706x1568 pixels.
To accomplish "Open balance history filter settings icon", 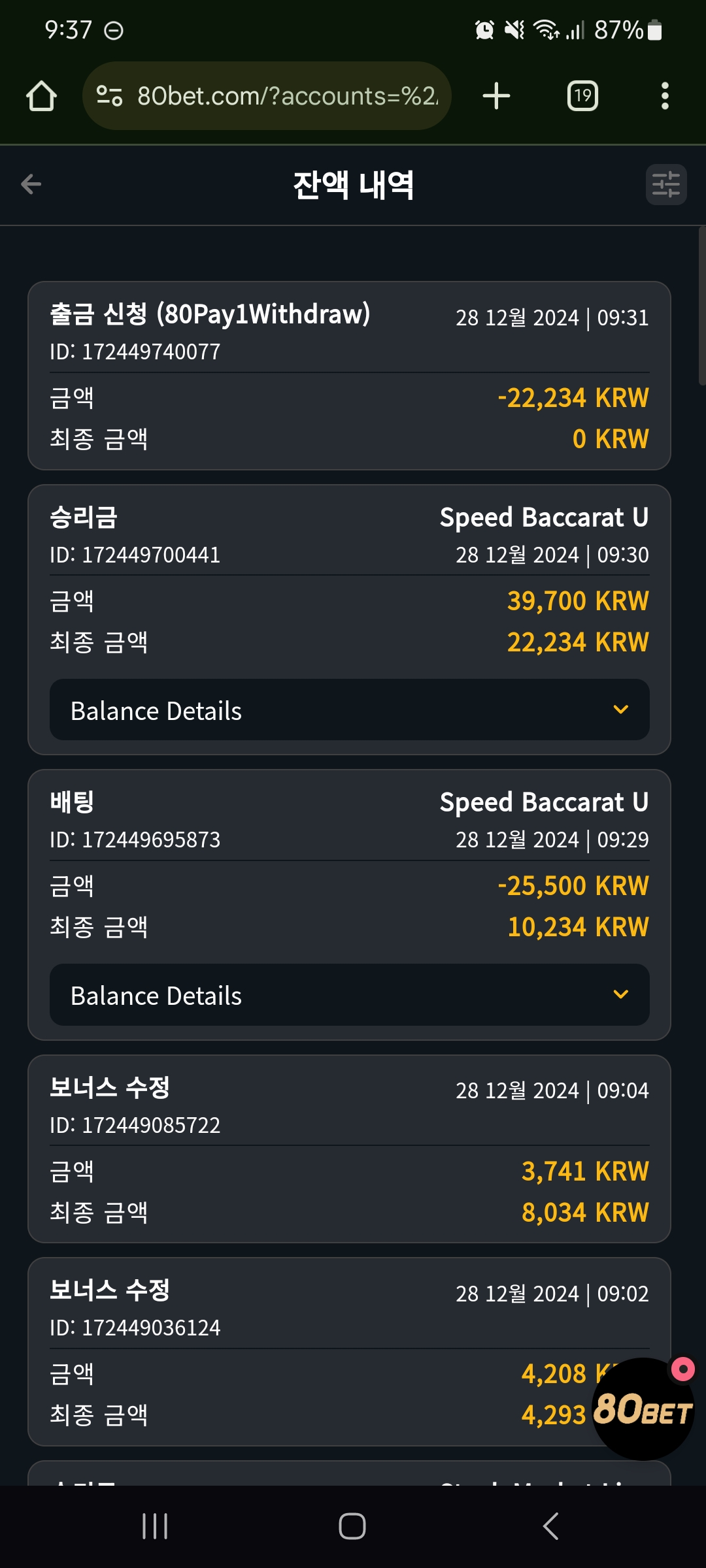I will [x=666, y=184].
